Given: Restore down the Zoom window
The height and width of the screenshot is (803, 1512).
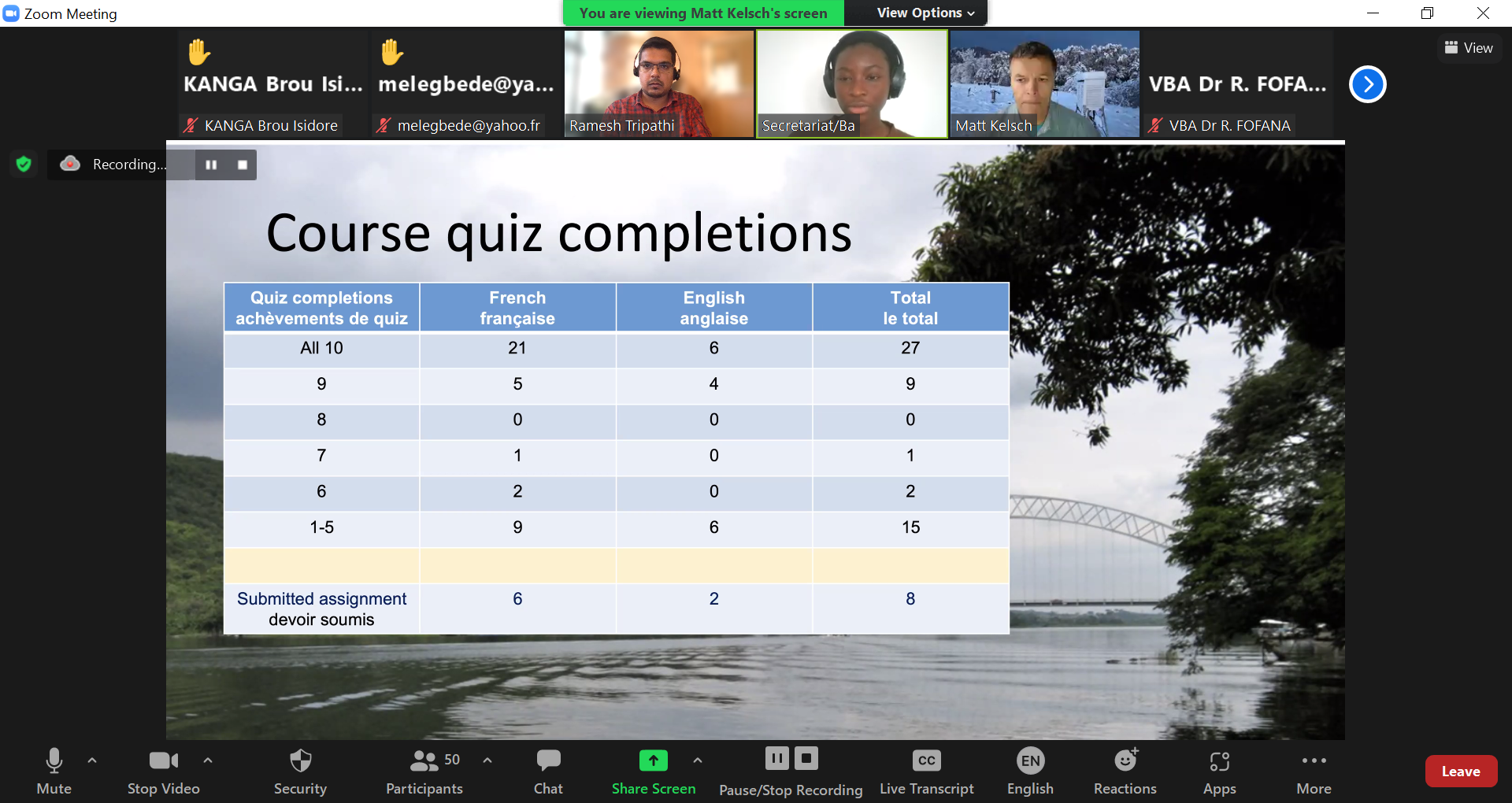Looking at the screenshot, I should pos(1427,13).
